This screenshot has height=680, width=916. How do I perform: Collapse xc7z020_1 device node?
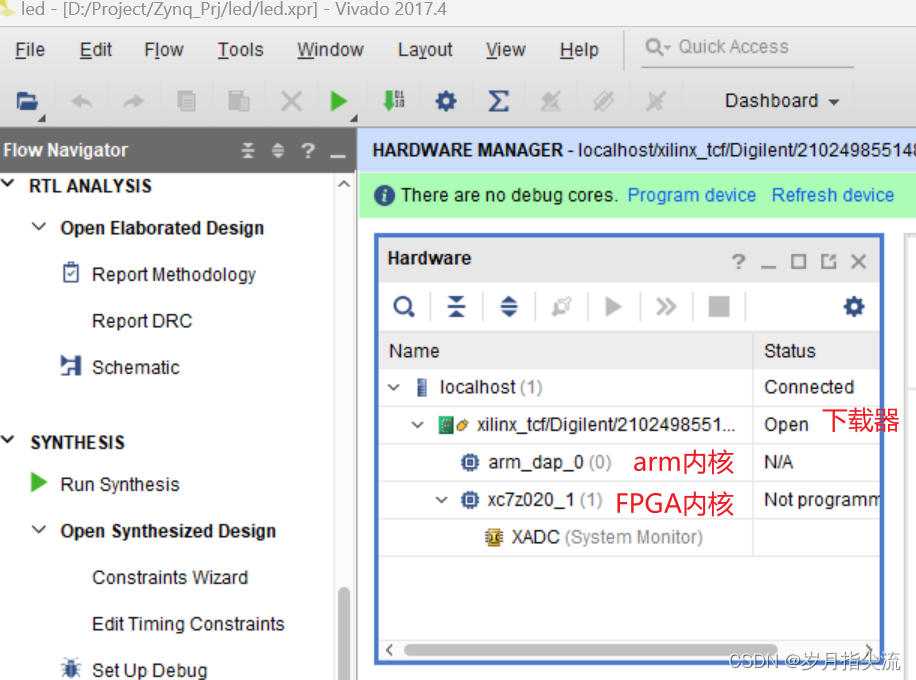click(x=442, y=499)
